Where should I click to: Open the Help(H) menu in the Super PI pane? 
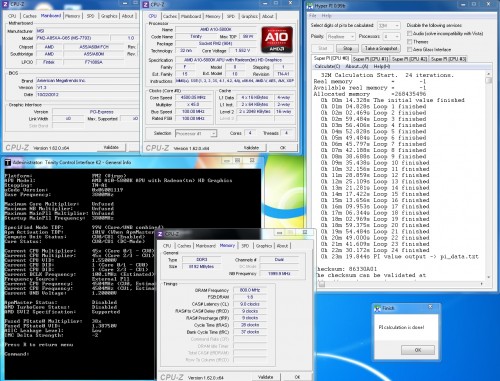click(x=382, y=66)
